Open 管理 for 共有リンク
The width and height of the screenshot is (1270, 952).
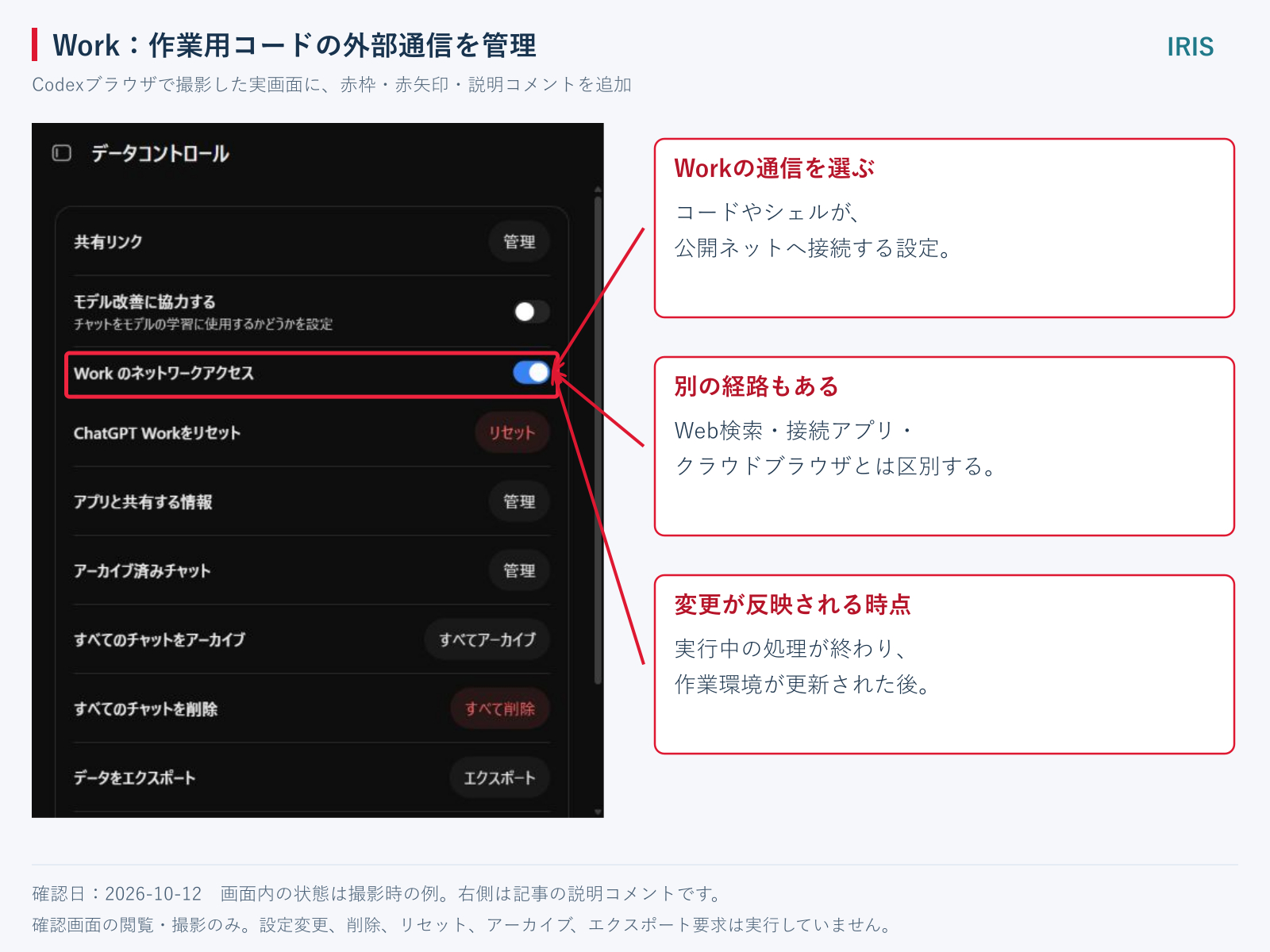coord(519,242)
